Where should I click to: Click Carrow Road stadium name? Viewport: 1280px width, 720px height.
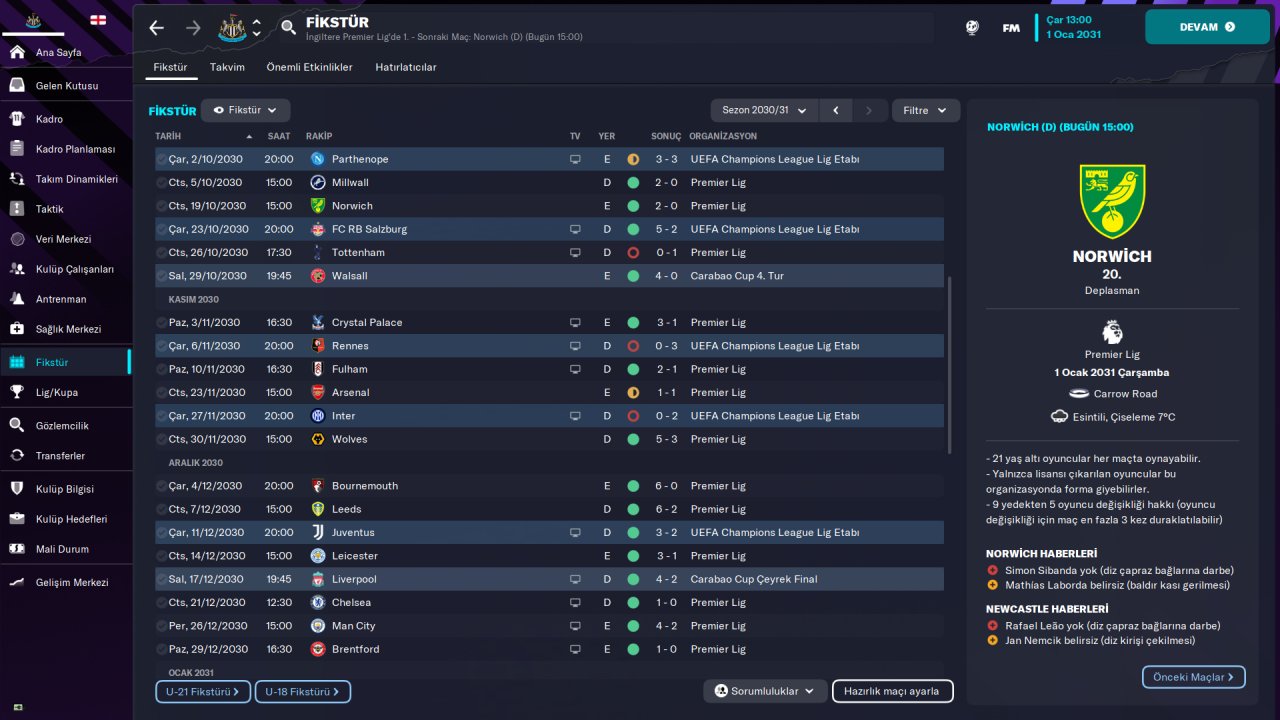[x=1125, y=394]
